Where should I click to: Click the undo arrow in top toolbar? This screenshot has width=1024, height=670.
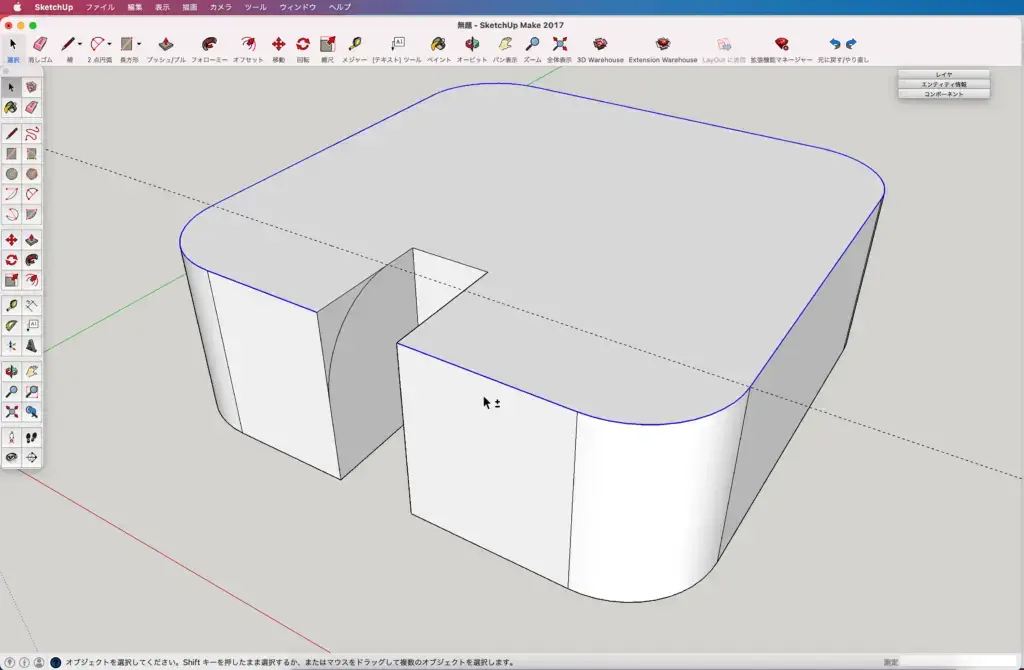[835, 44]
